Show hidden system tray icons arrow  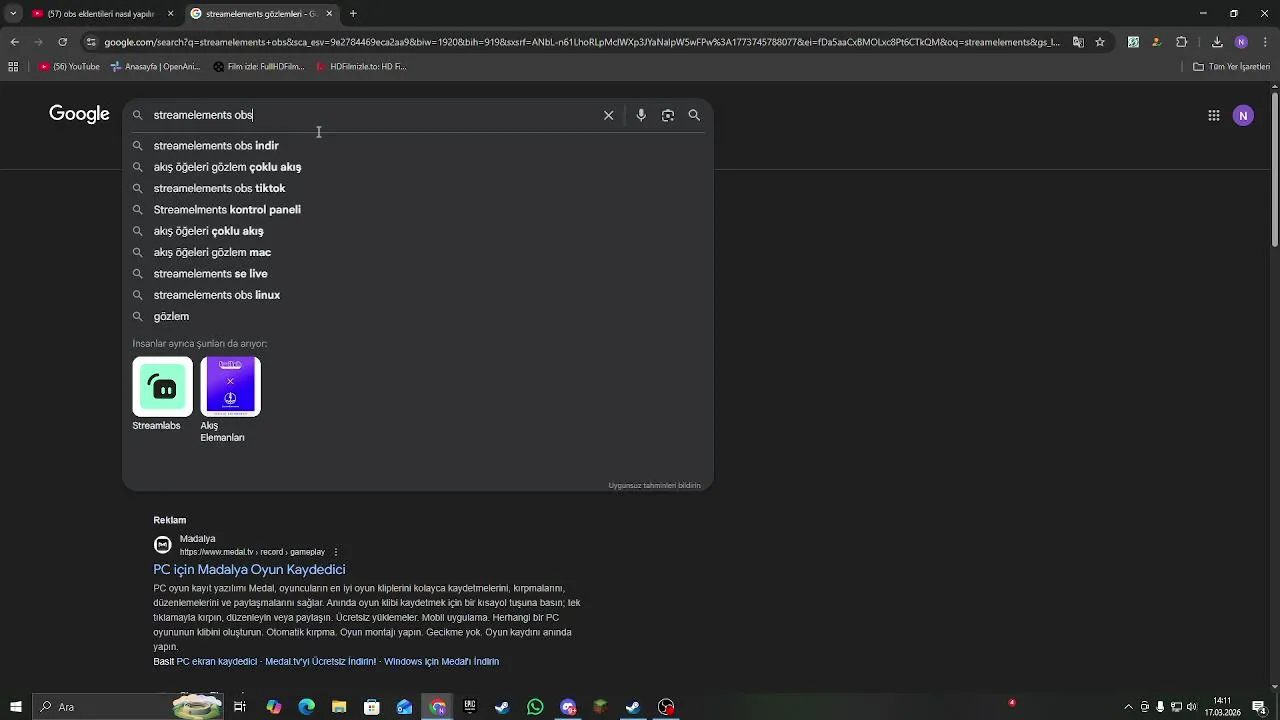(1129, 707)
